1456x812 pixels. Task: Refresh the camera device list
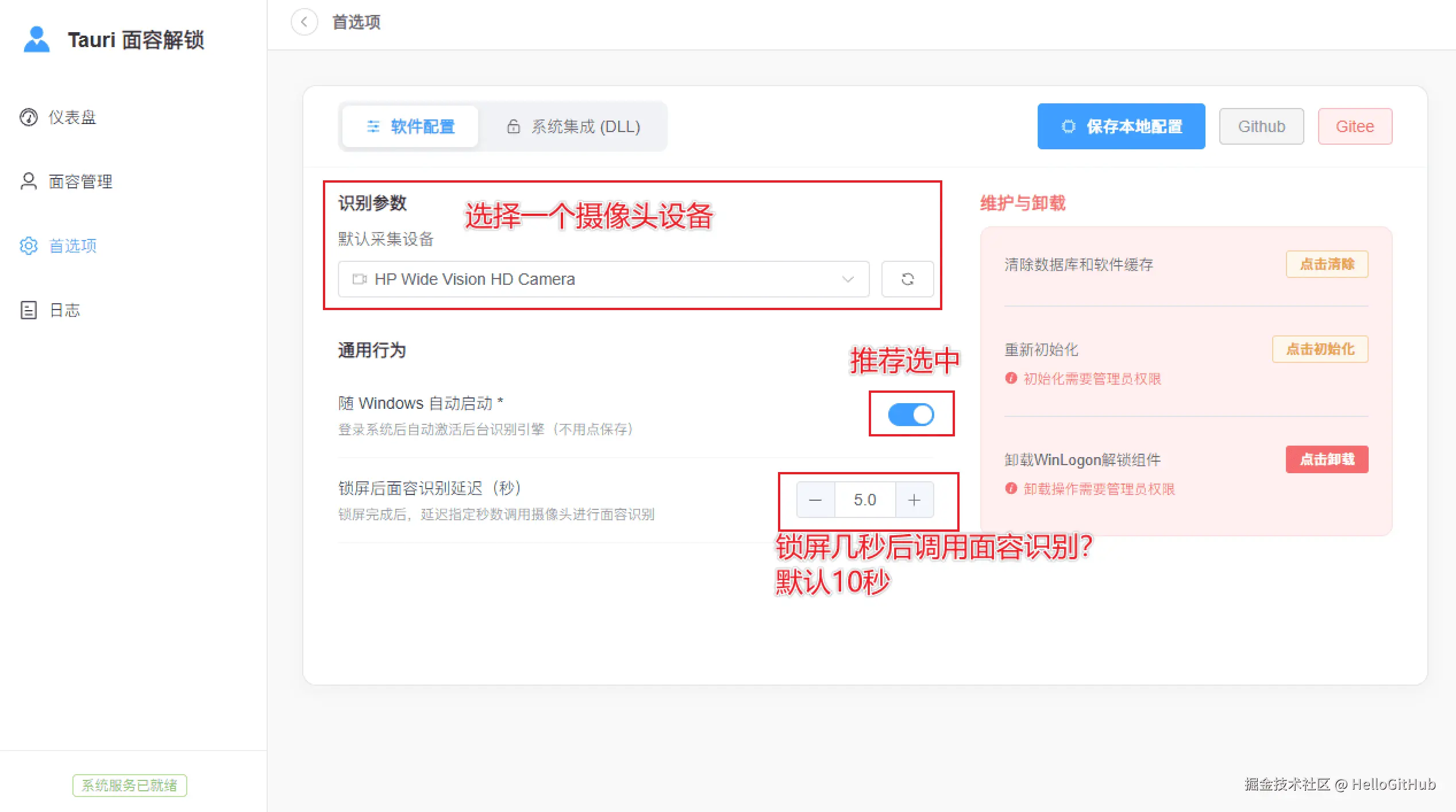(907, 279)
